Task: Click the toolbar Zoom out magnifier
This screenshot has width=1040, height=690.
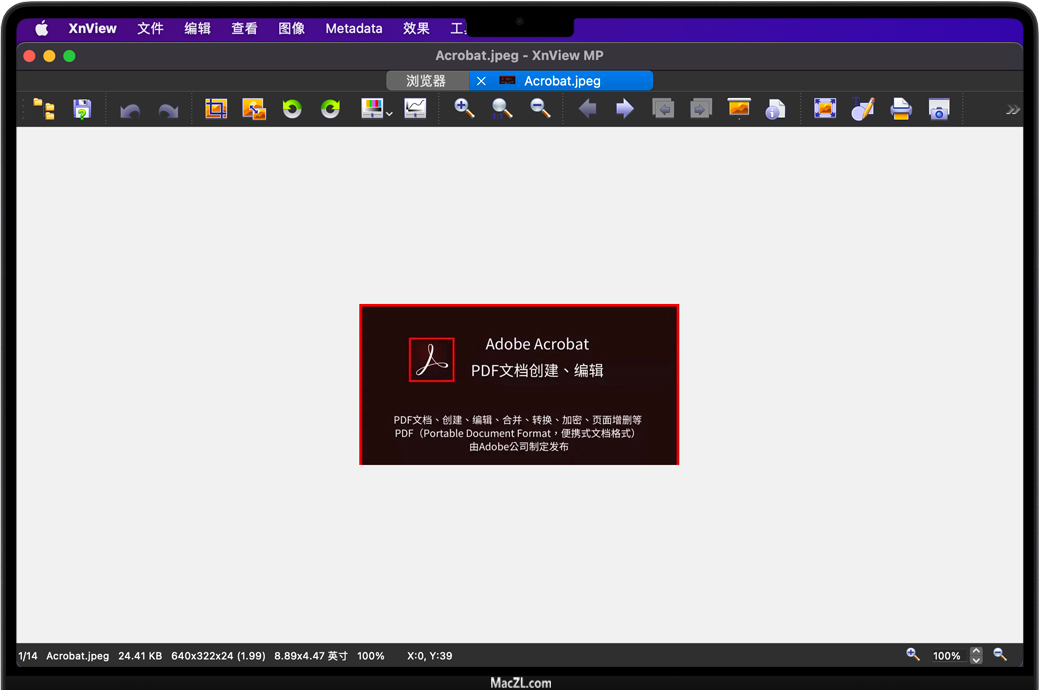Action: 540,109
